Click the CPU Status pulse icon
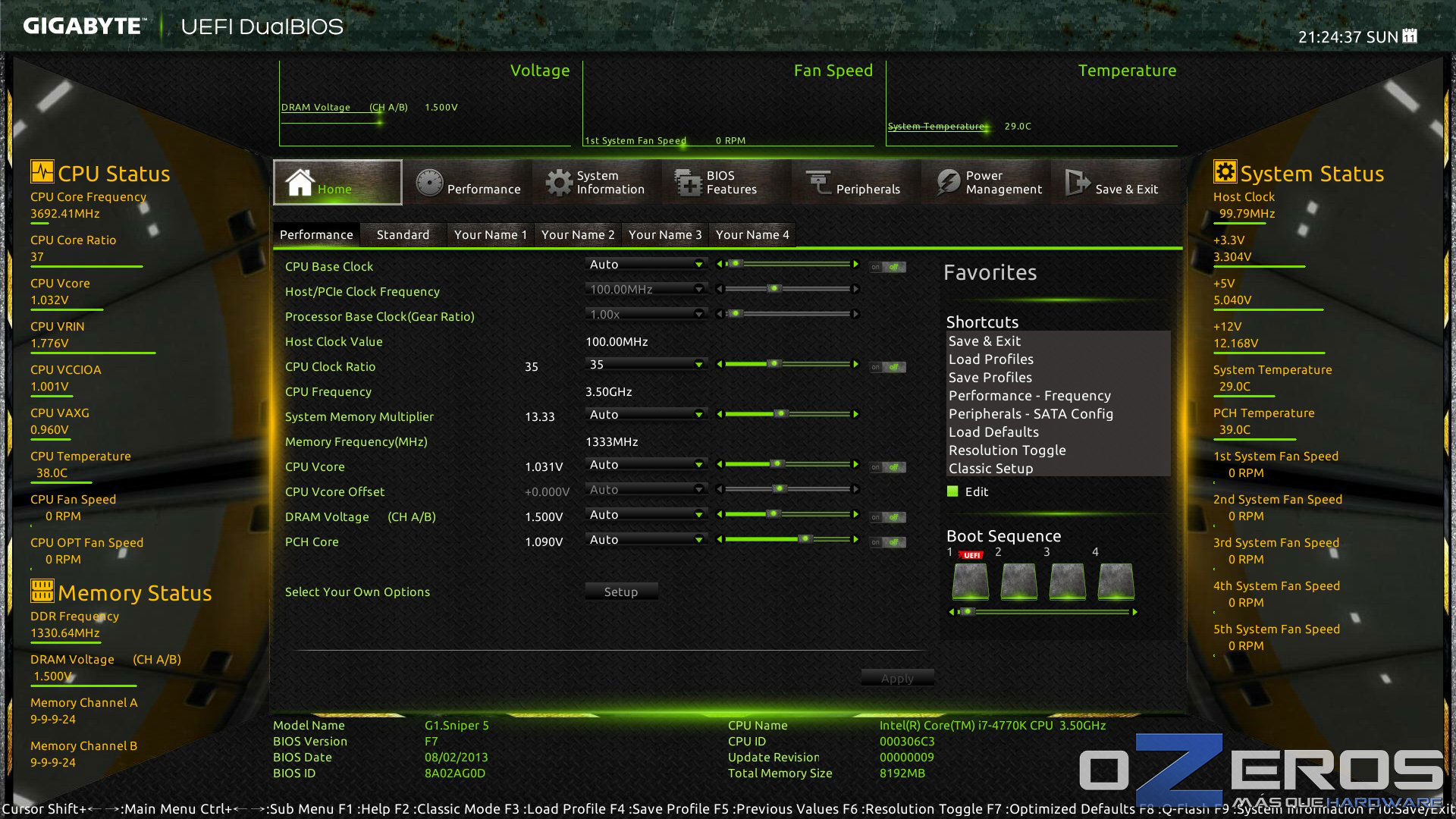The width and height of the screenshot is (1456, 819). [42, 171]
